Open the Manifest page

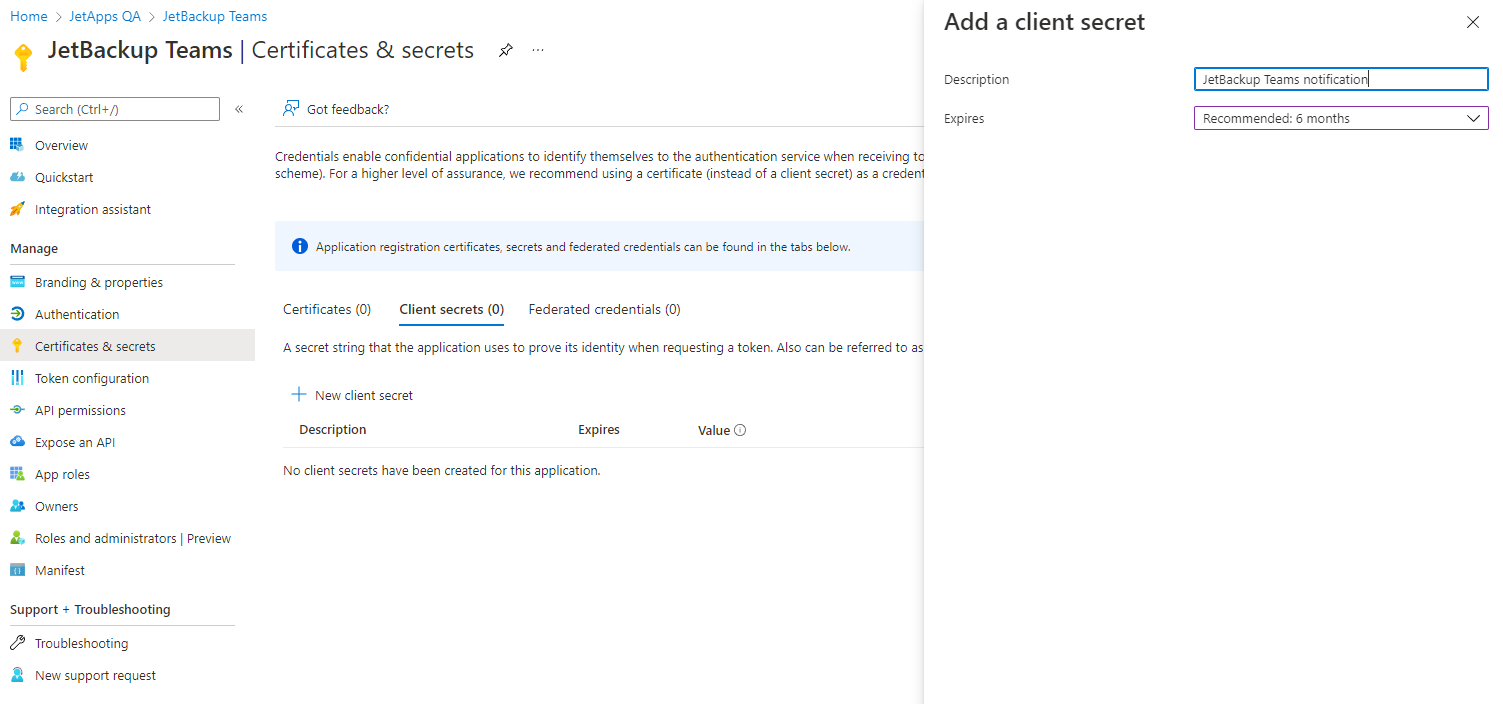coord(60,570)
